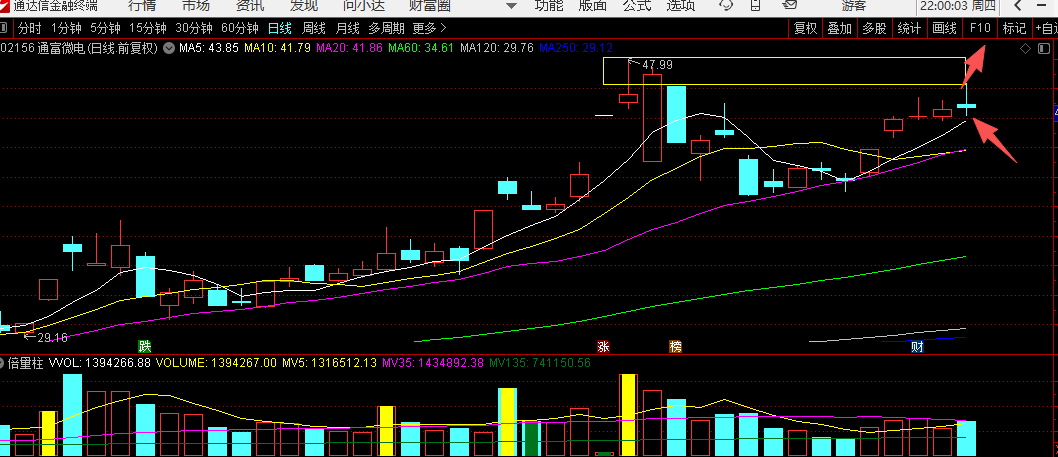
Task: Switch to 分时 chart
Action: pos(30,28)
